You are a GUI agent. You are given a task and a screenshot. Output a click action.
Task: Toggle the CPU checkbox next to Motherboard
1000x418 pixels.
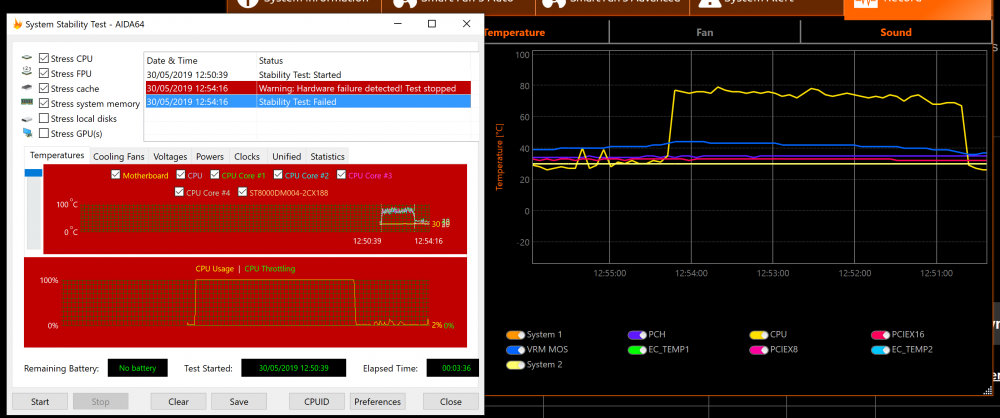click(x=181, y=175)
